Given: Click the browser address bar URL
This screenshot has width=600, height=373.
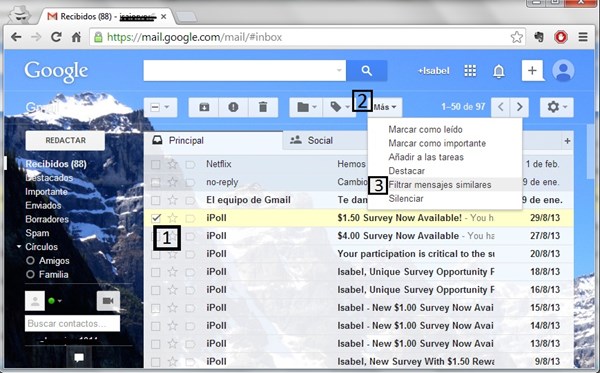Looking at the screenshot, I should point(194,37).
